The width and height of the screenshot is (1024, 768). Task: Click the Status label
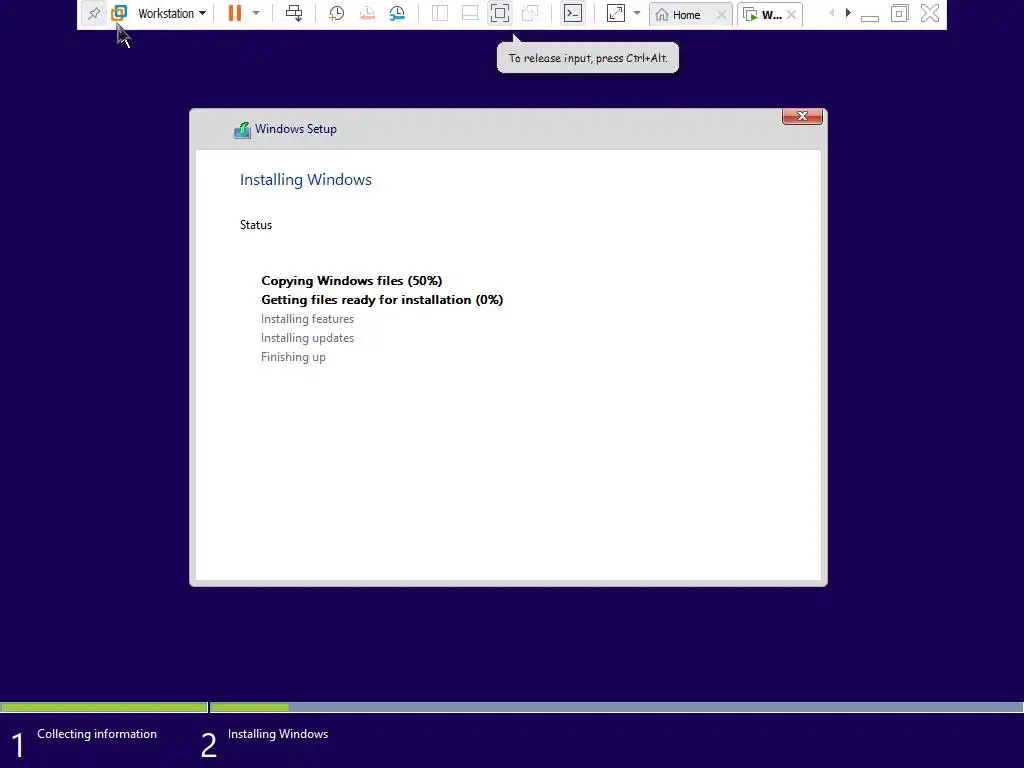click(256, 225)
